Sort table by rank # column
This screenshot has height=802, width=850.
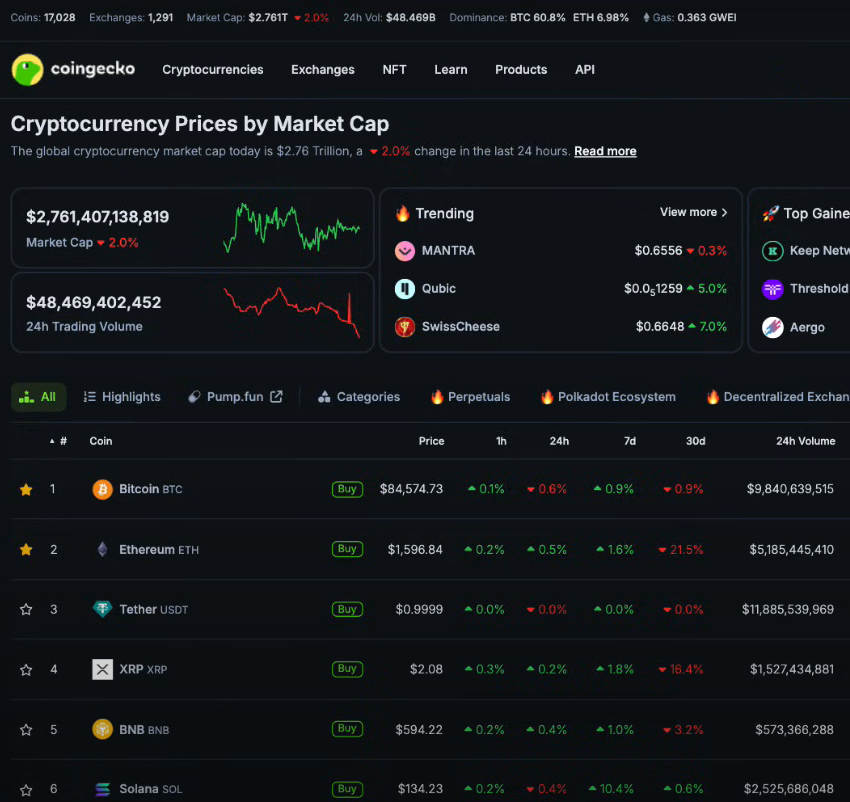coord(60,441)
